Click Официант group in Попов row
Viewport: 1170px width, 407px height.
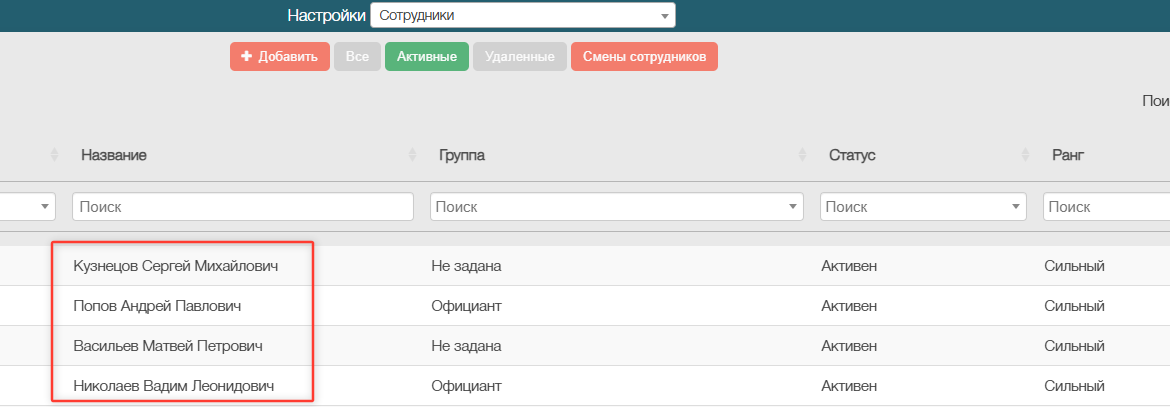[x=466, y=306]
